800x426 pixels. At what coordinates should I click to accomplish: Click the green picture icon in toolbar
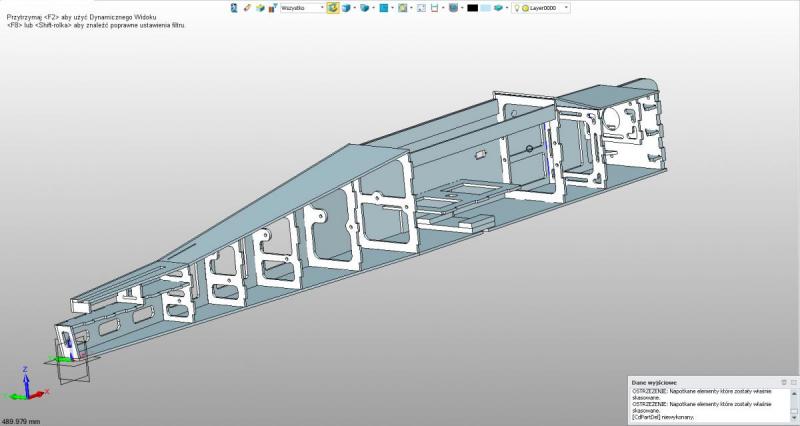tap(402, 7)
